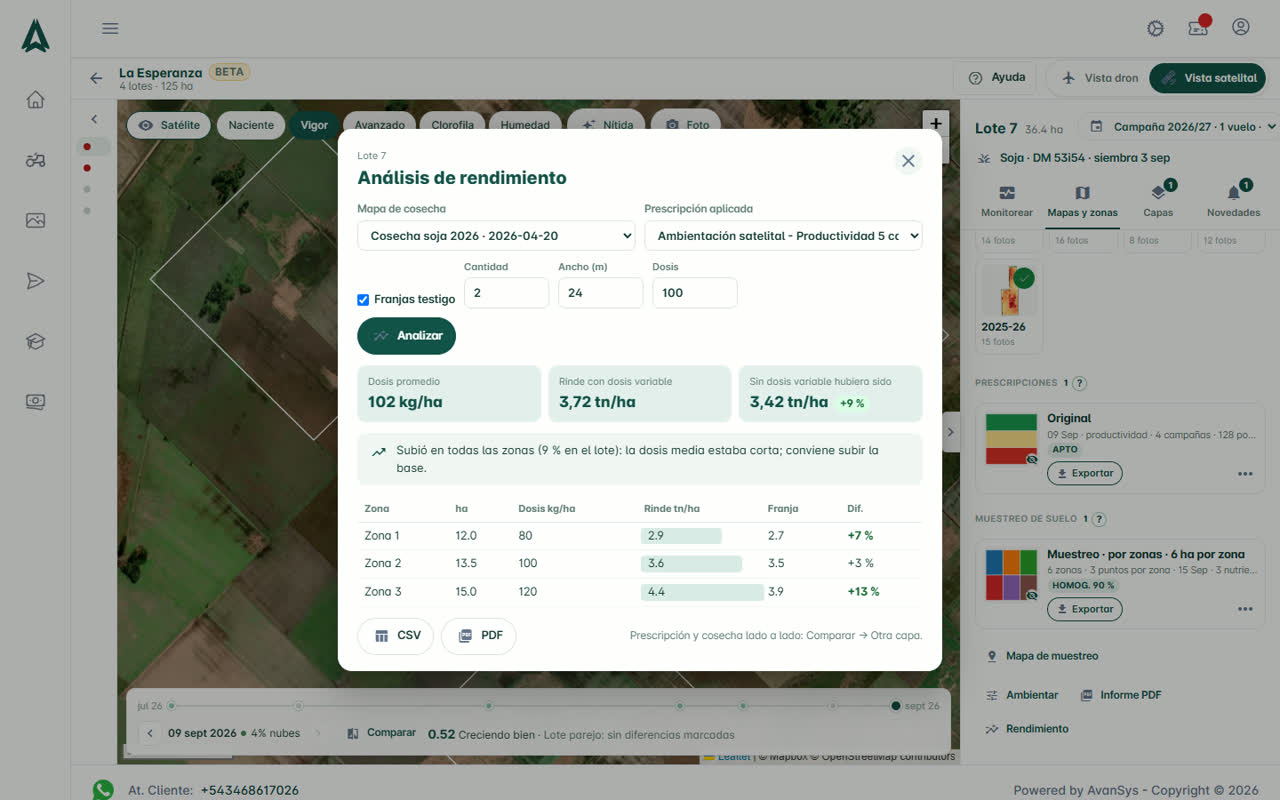Open the WhatsApp customer support icon
1280x800 pixels.
tap(103, 790)
